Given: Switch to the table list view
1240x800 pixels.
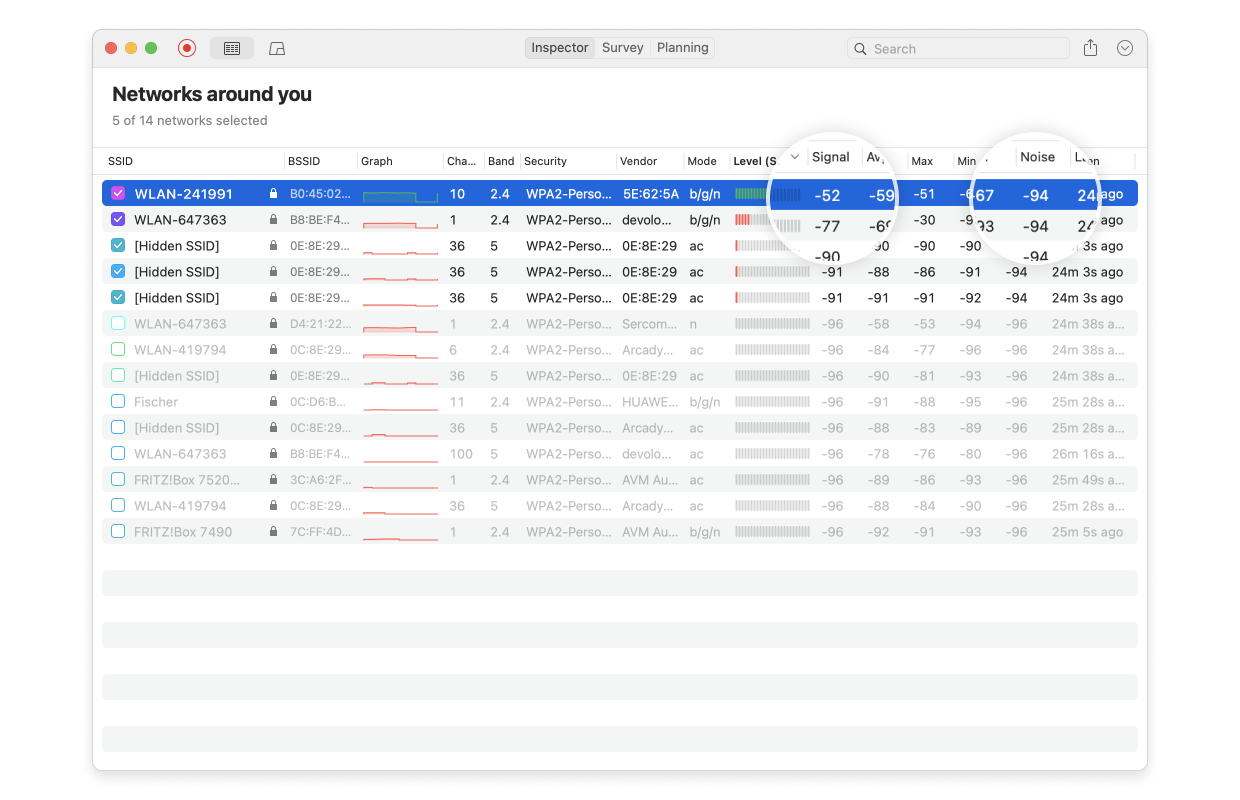Looking at the screenshot, I should (x=232, y=48).
